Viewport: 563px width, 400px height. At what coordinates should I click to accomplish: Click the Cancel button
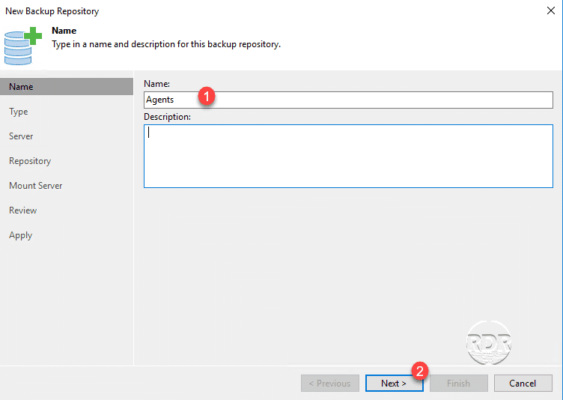point(523,383)
